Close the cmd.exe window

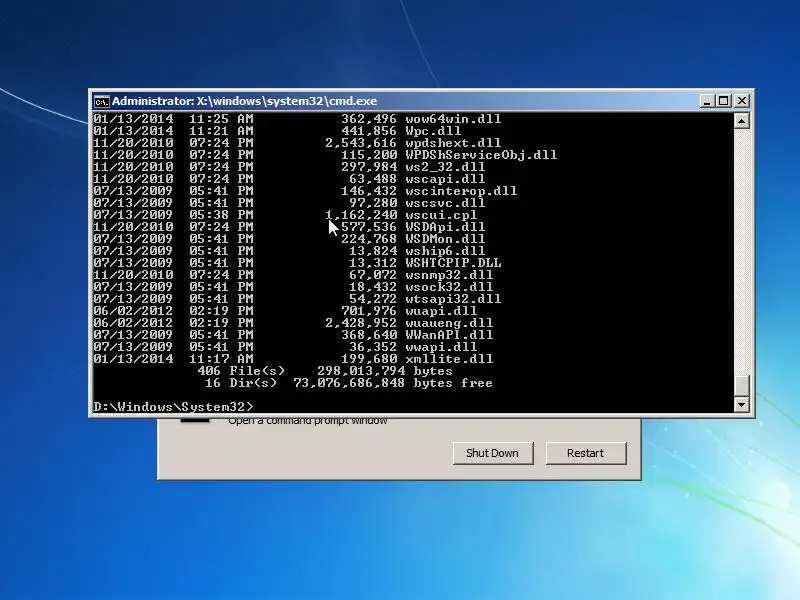(x=741, y=101)
